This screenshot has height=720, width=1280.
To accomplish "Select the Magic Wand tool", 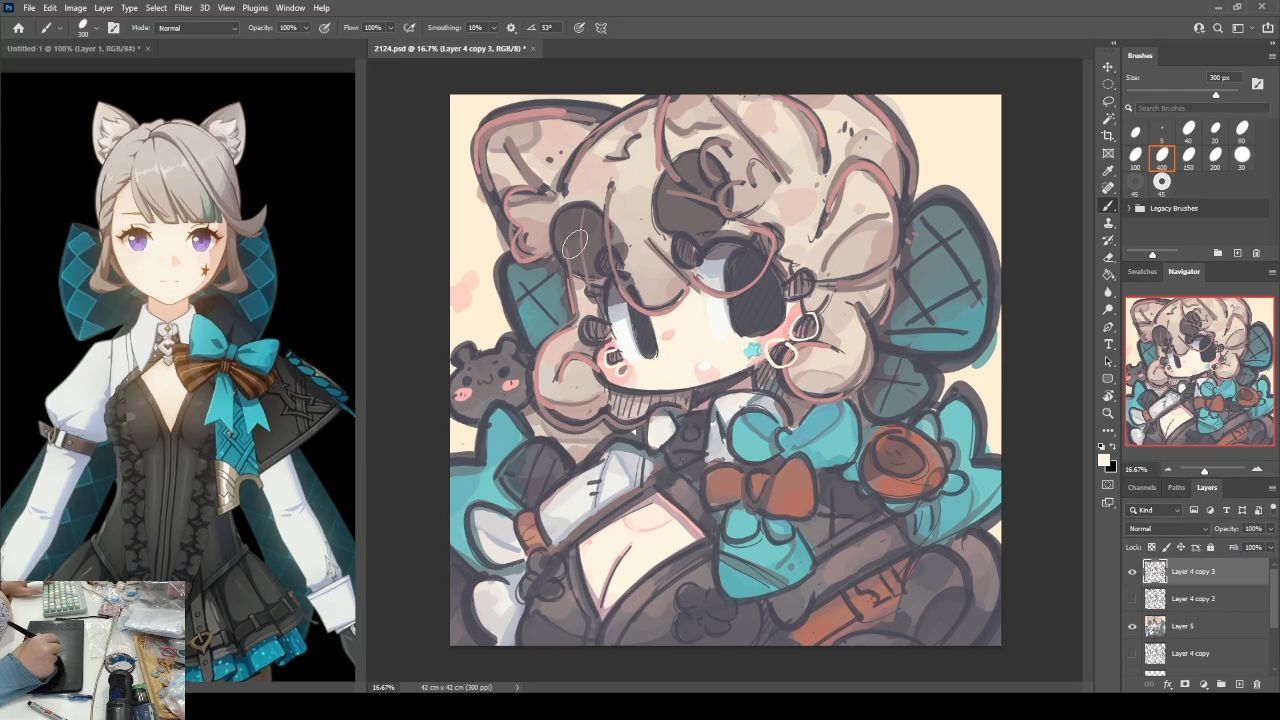I will click(x=1108, y=119).
